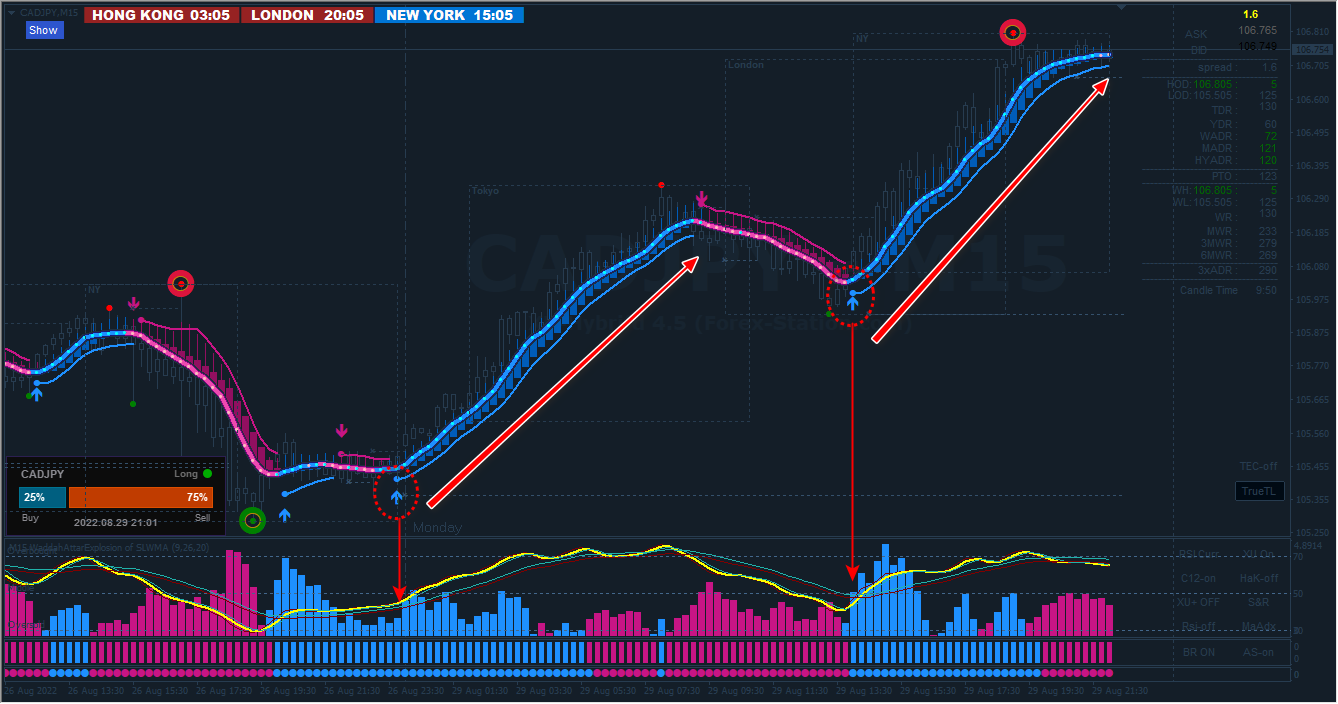The image size is (1338, 704).
Task: Toggle the Rsi-off button
Action: (x=1198, y=627)
